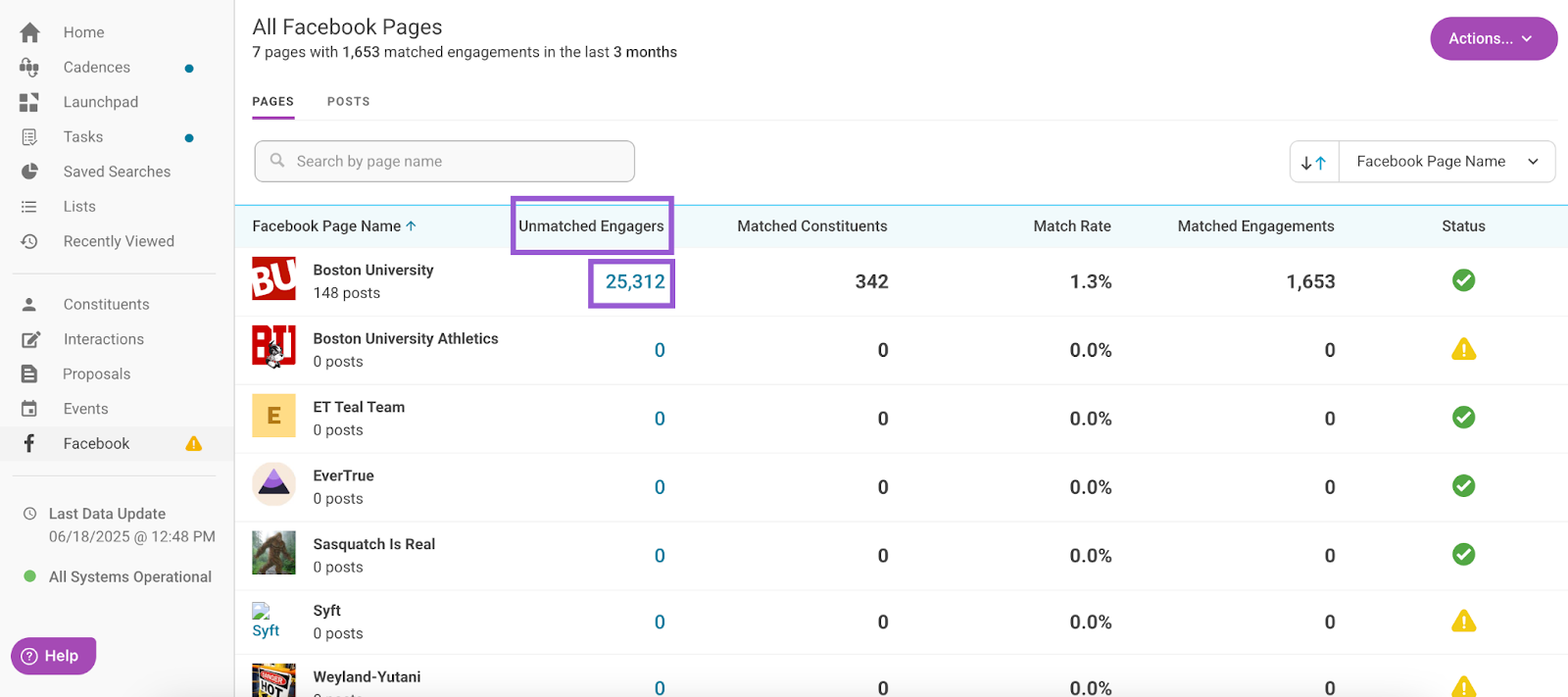
Task: Click the Events calendar icon
Action: coord(29,409)
